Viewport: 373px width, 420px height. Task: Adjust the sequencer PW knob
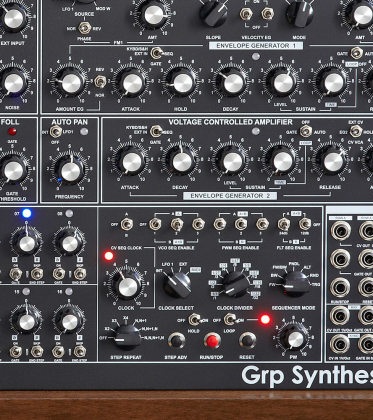295,339
